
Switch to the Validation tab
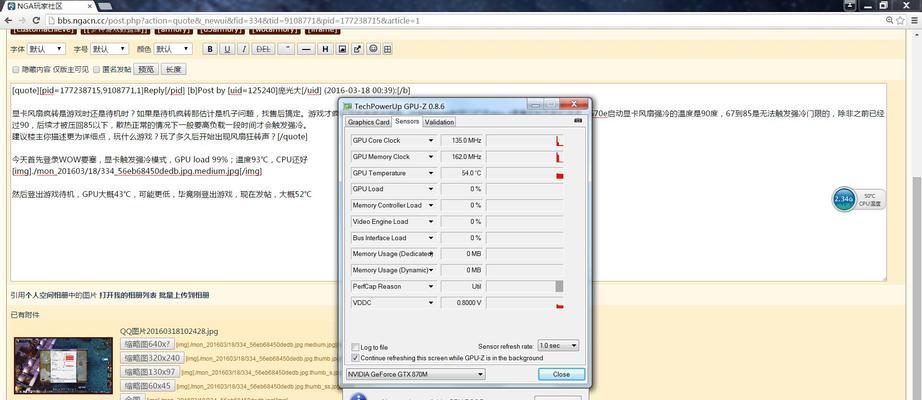point(439,122)
